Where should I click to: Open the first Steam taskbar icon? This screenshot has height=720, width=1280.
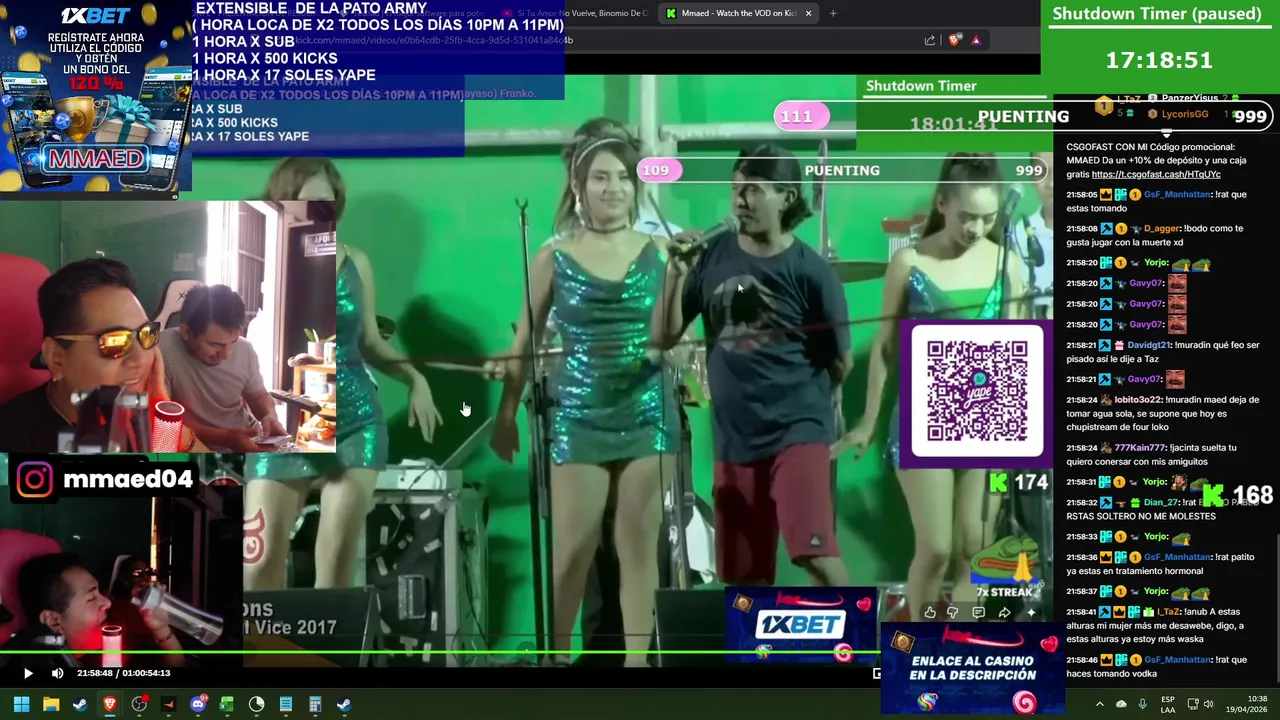[x=80, y=704]
